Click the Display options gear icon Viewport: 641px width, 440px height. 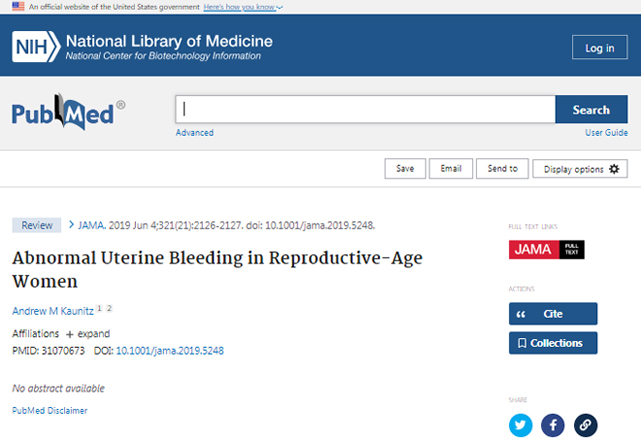[x=614, y=169]
